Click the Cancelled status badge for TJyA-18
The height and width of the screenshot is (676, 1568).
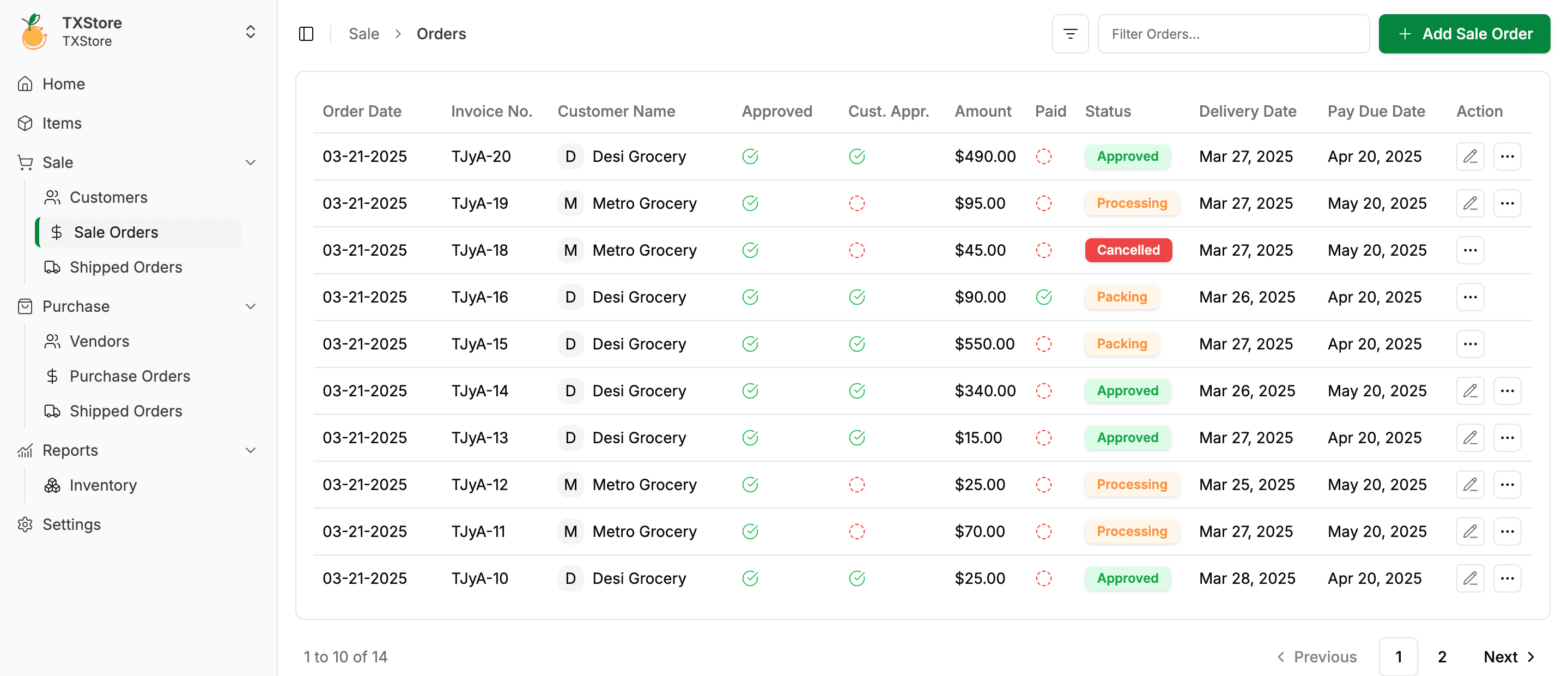pyautogui.click(x=1127, y=250)
